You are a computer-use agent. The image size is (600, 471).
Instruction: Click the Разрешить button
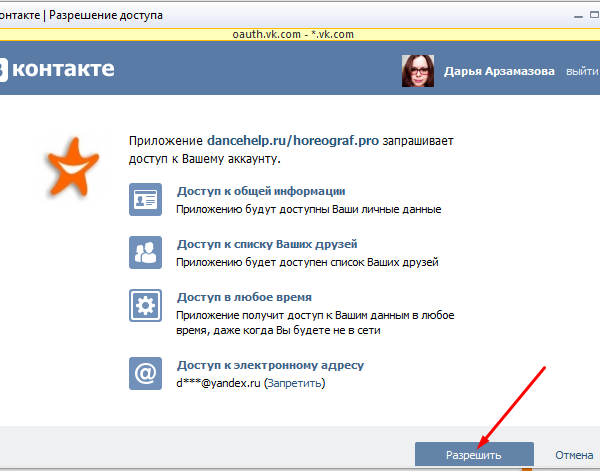pyautogui.click(x=474, y=454)
